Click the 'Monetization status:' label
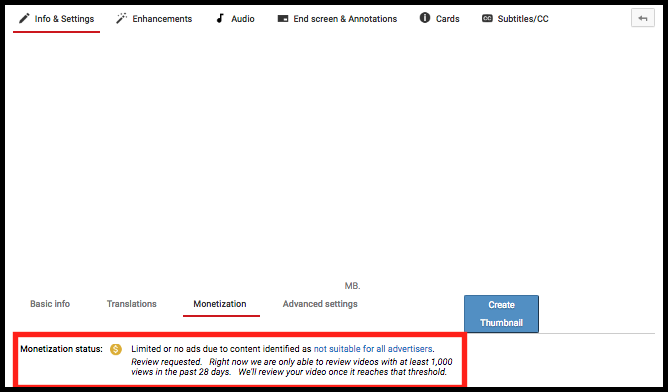Image resolution: width=668 pixels, height=392 pixels. coord(61,349)
